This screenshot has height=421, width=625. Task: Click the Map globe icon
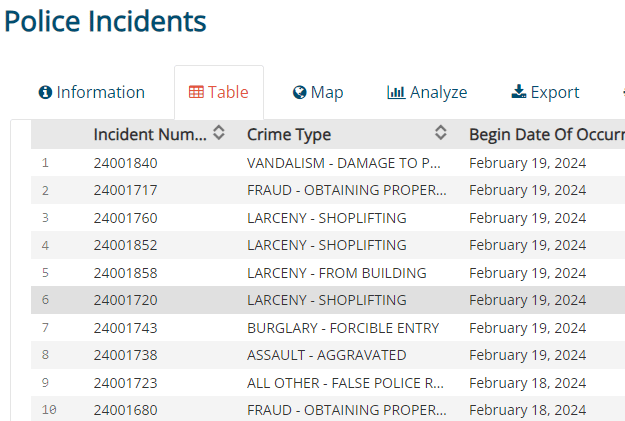tap(299, 93)
